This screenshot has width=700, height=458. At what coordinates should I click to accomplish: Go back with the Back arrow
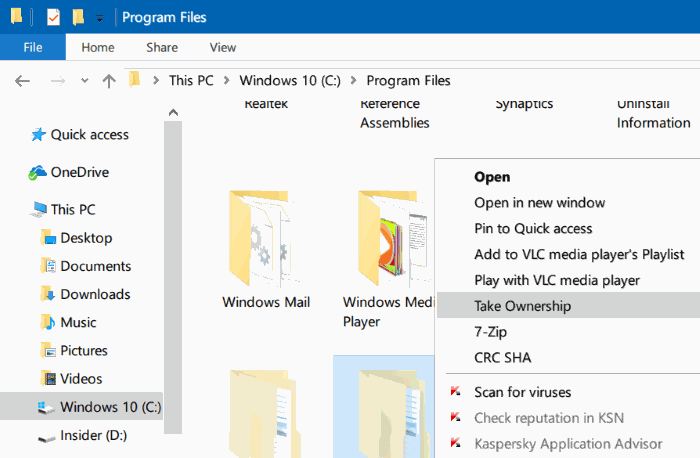[22, 81]
